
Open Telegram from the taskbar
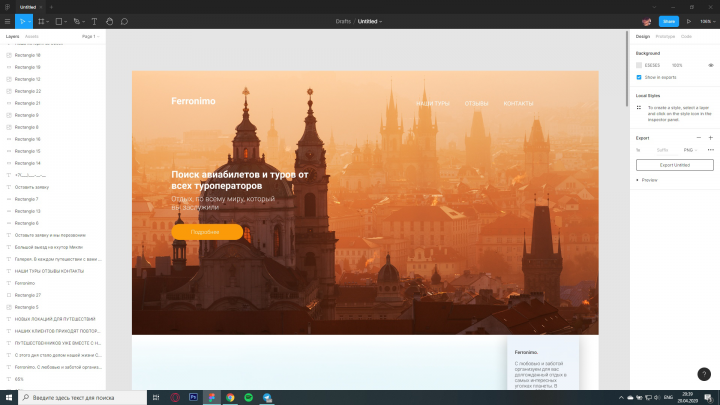point(267,398)
